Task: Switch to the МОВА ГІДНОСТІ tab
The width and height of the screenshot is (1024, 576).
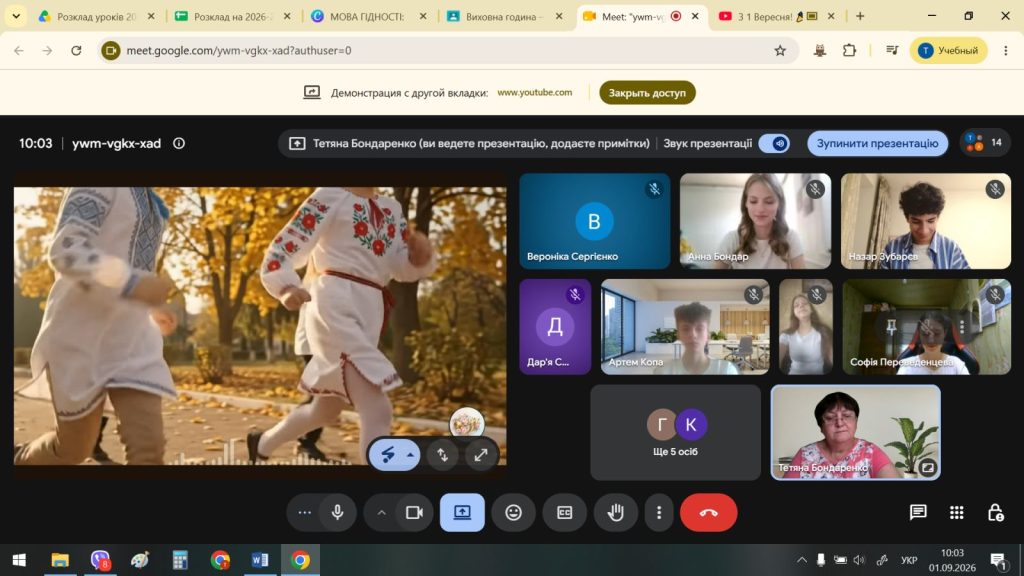Action: click(x=368, y=16)
